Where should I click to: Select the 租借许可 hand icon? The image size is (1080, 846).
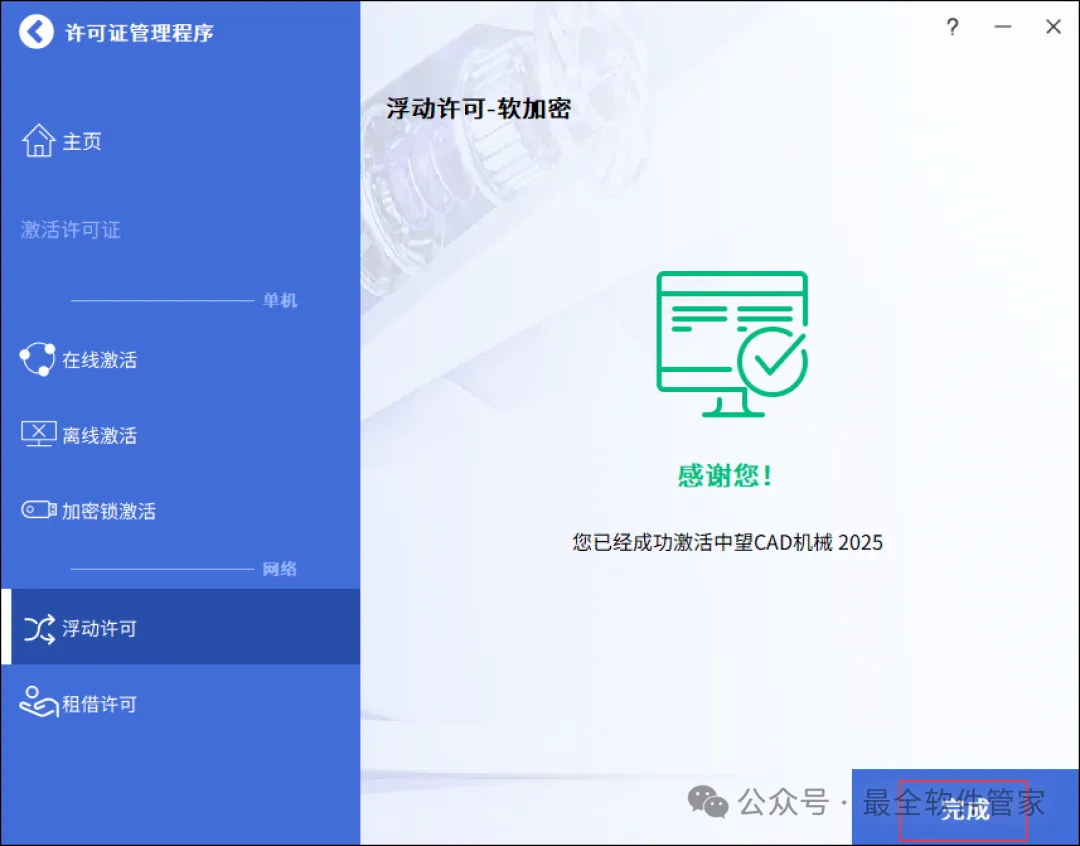click(x=39, y=703)
